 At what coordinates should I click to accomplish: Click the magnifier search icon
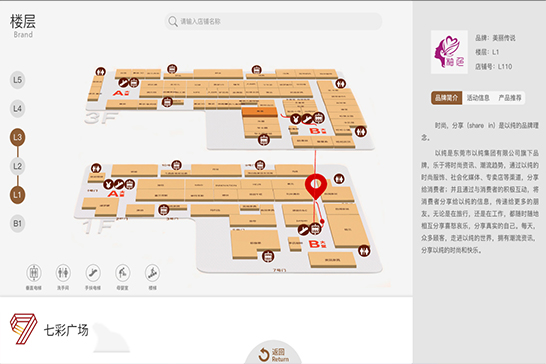[173, 22]
